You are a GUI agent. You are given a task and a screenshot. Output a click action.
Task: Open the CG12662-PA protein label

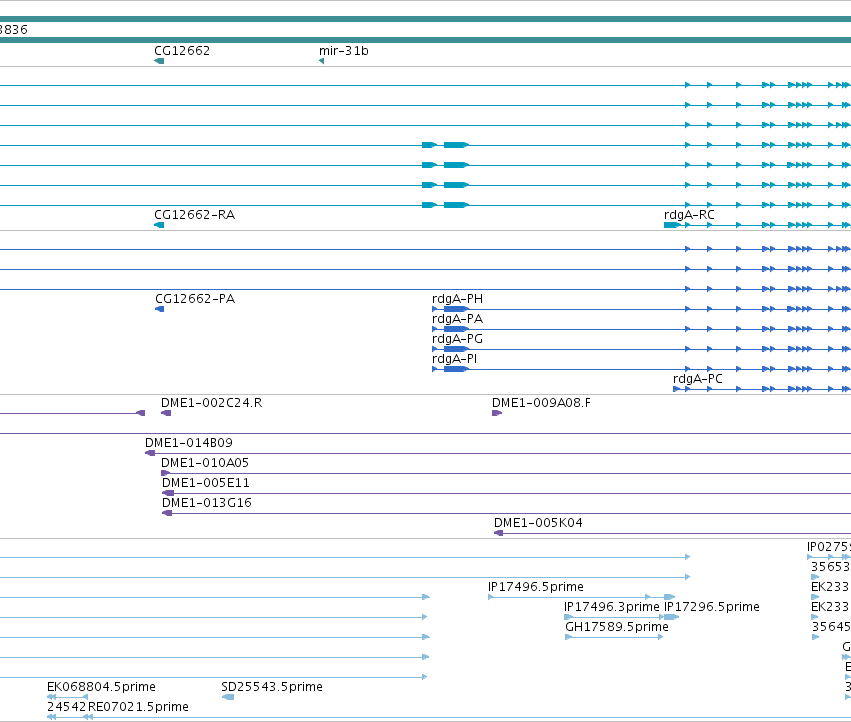coord(195,299)
